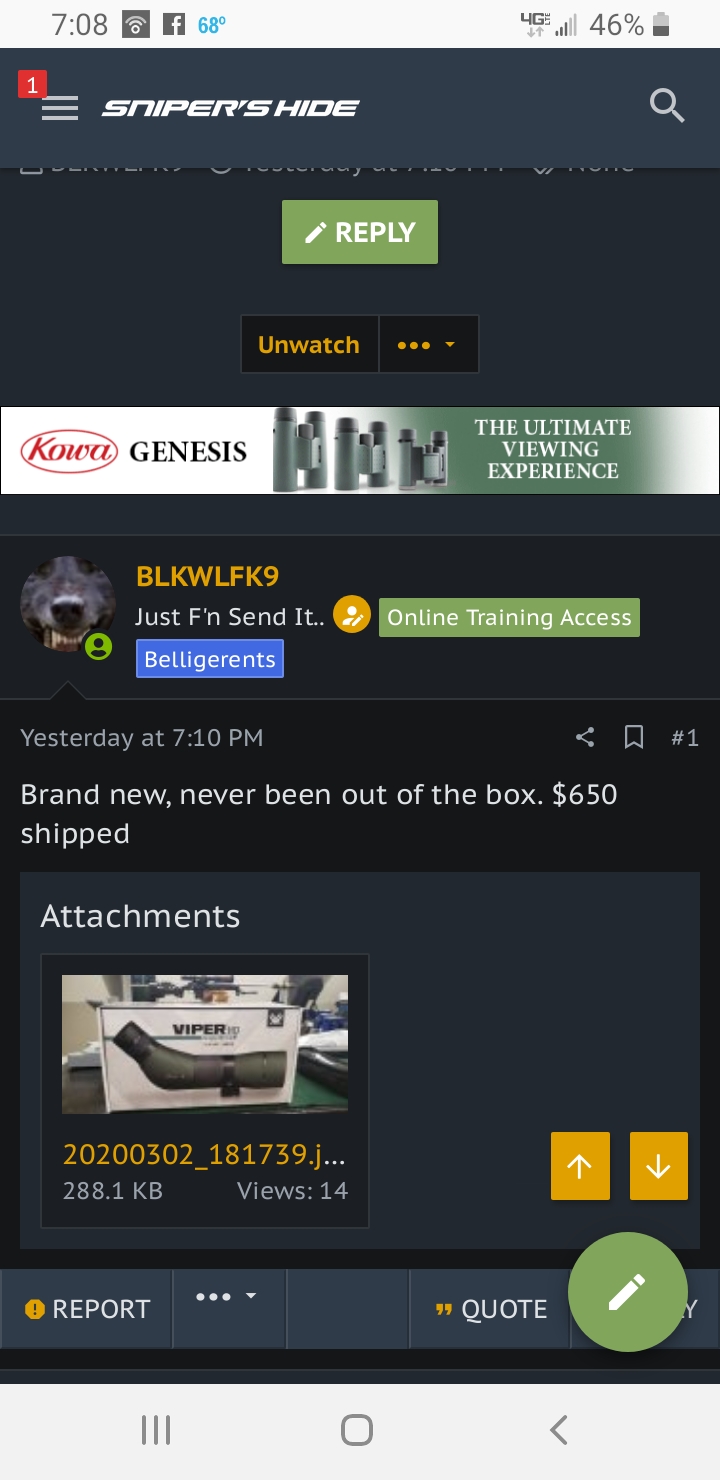Open the Sniper's Hide logo home link
Viewport: 720px width, 1480px height.
230,108
